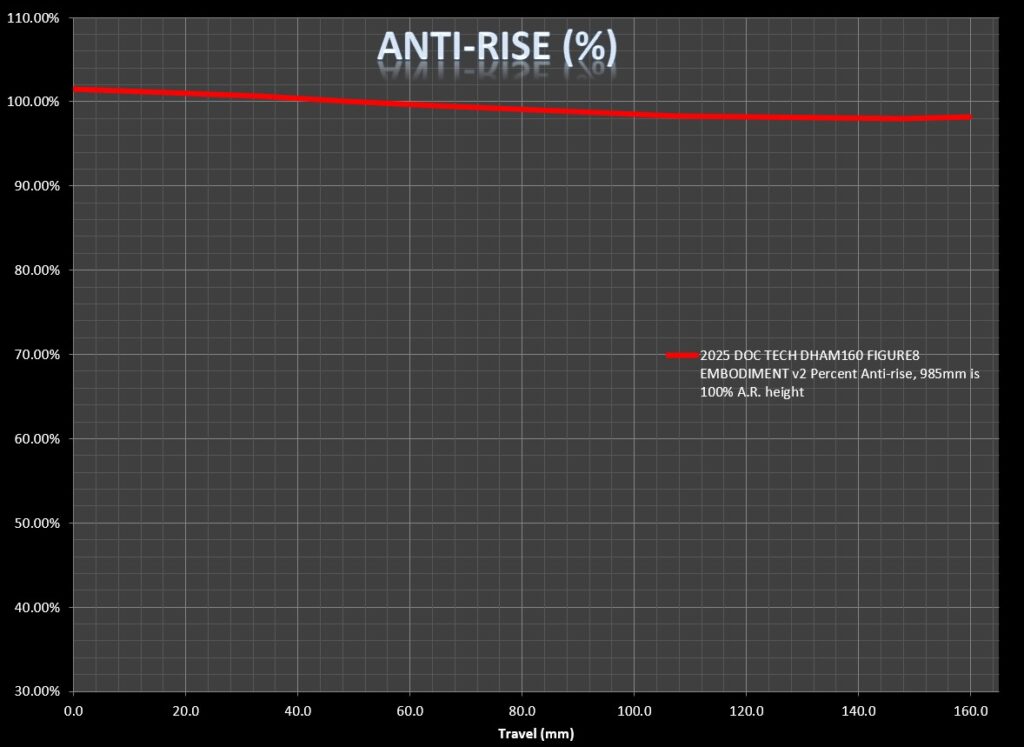The height and width of the screenshot is (747, 1024).
Task: Select the red anti-rise curve at 80 mm travel
Action: coord(522,109)
